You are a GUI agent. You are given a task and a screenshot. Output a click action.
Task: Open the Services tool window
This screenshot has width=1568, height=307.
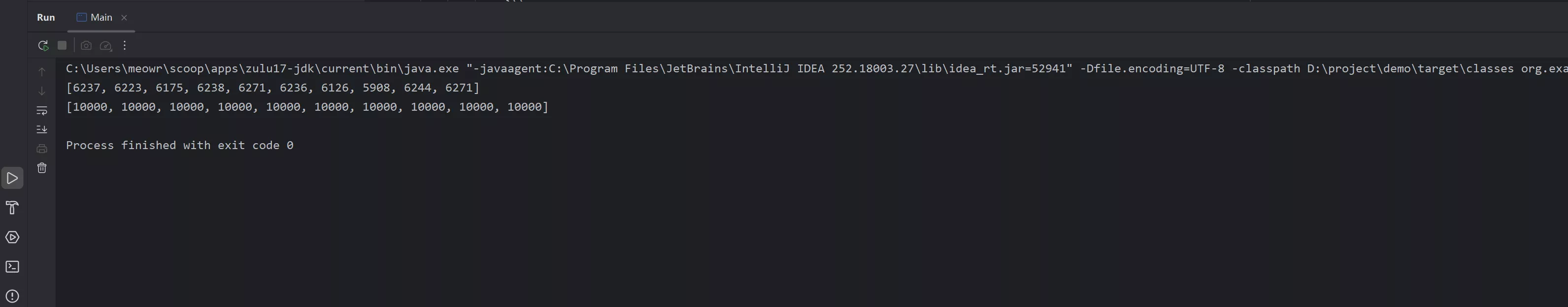[x=12, y=237]
